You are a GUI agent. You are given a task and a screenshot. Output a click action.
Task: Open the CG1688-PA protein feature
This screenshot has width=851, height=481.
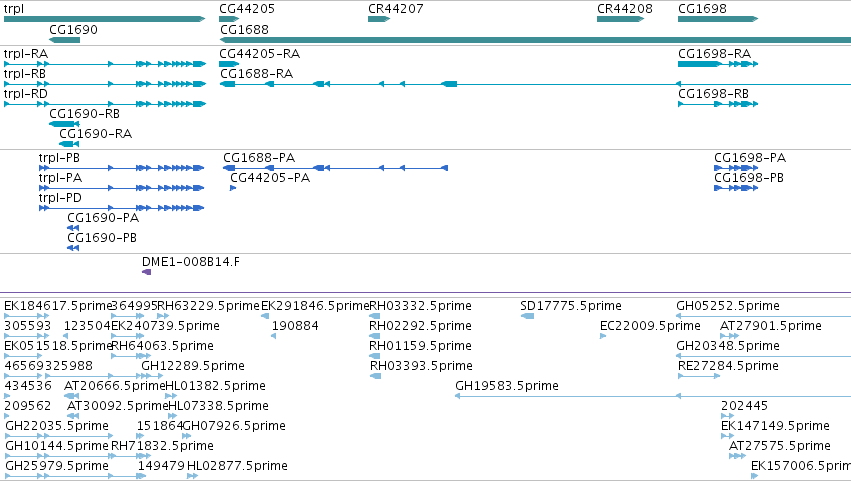(x=335, y=168)
